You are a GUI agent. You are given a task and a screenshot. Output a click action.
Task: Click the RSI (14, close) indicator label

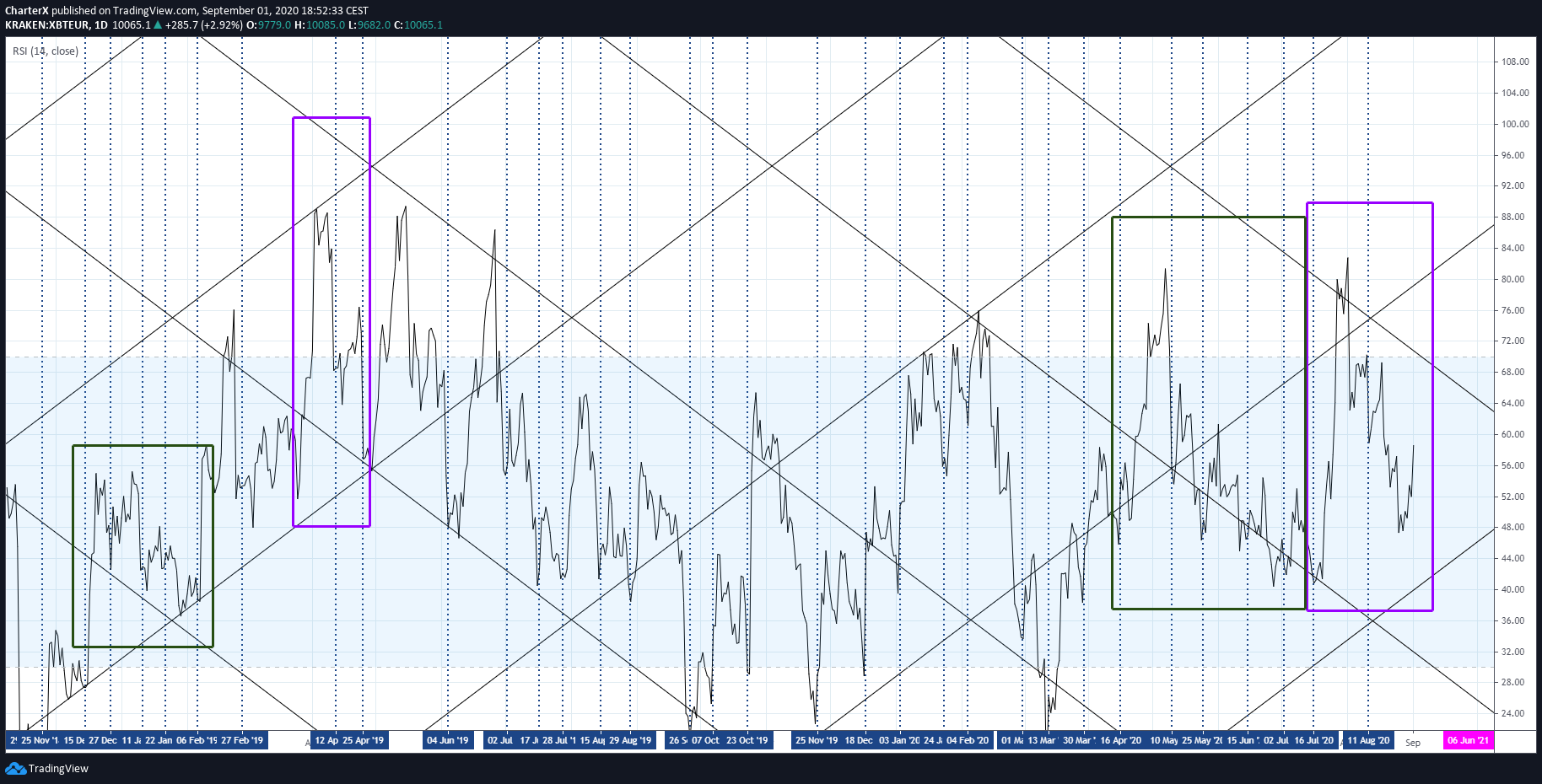46,51
